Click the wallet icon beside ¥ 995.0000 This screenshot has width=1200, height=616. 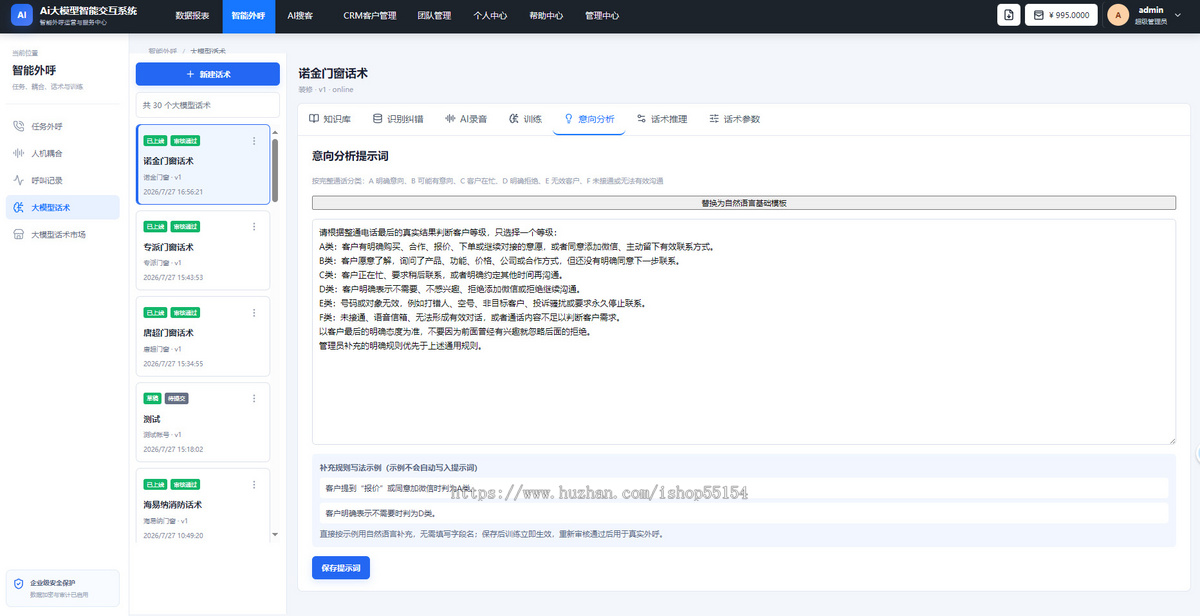click(1038, 15)
